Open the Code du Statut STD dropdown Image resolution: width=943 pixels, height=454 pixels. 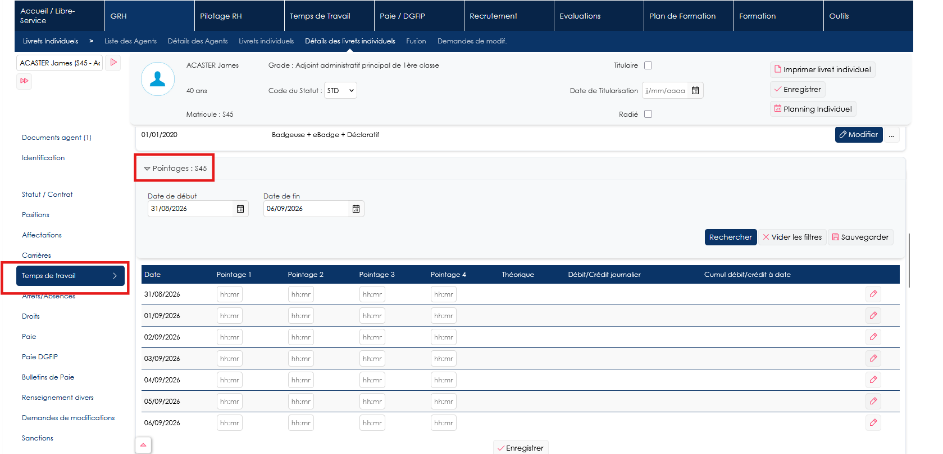(340, 91)
